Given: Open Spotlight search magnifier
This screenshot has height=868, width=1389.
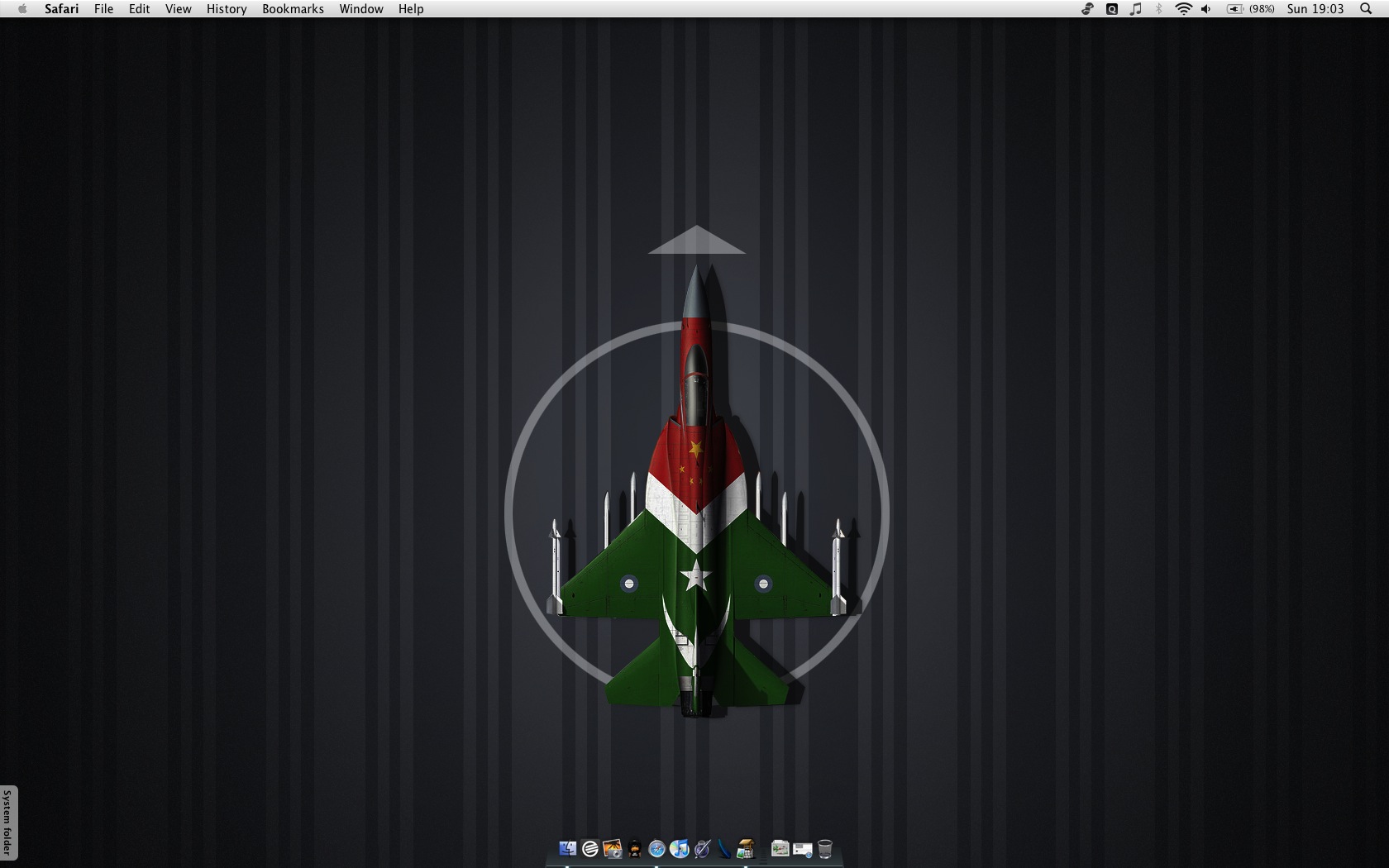Looking at the screenshot, I should [1366, 9].
